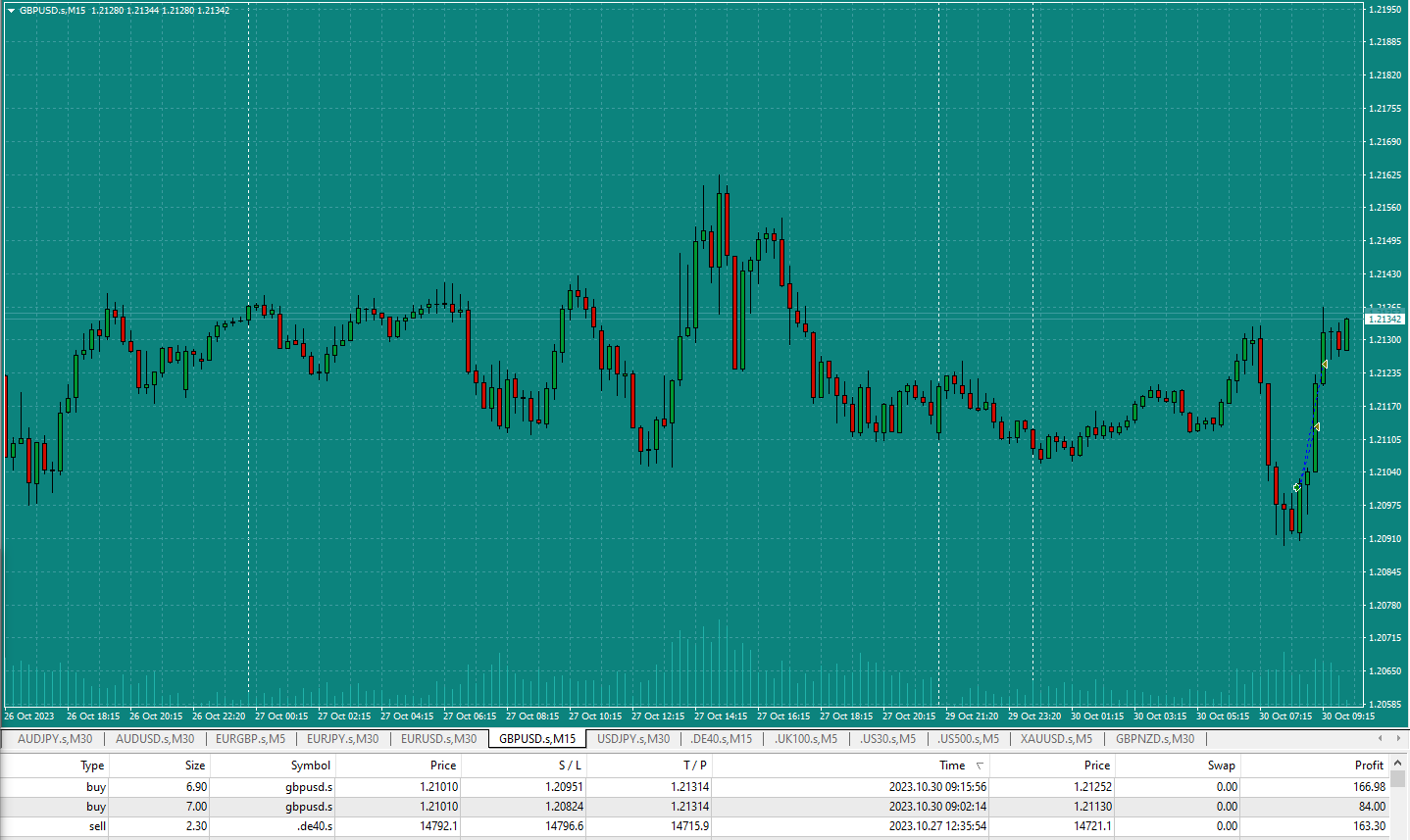Screen dimensions: 1410x840
Task: Switch to the USDJPY.s,M30 chart tab
Action: (x=633, y=739)
